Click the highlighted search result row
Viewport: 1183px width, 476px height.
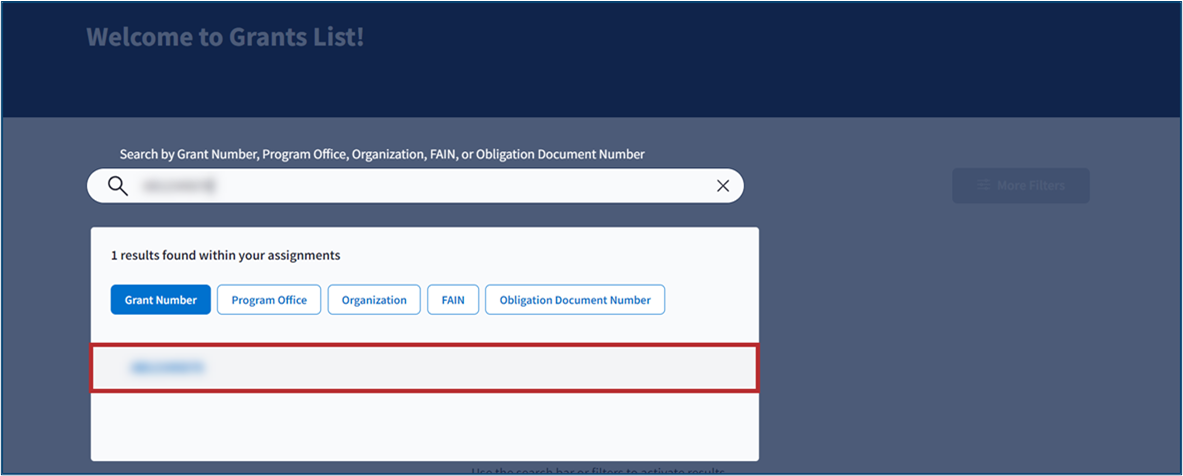(424, 368)
